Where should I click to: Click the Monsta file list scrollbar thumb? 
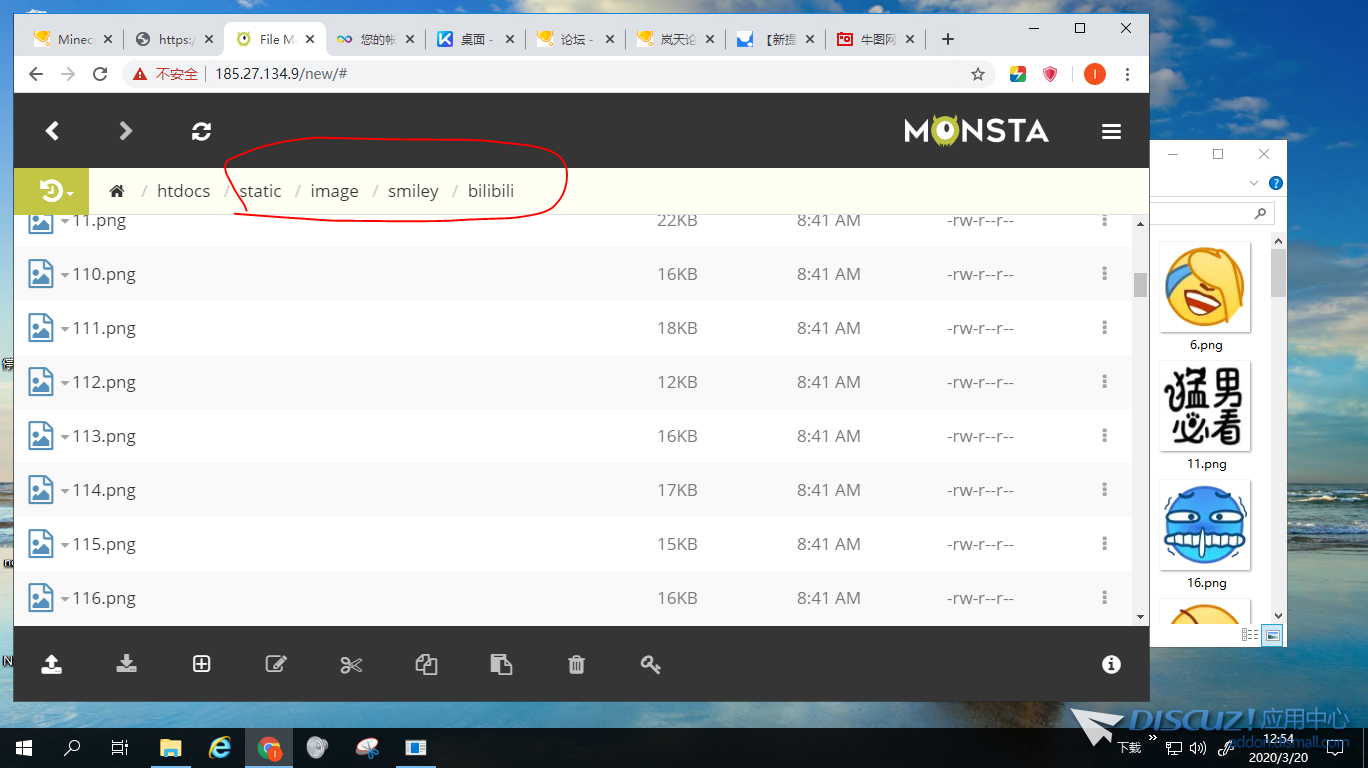1140,284
